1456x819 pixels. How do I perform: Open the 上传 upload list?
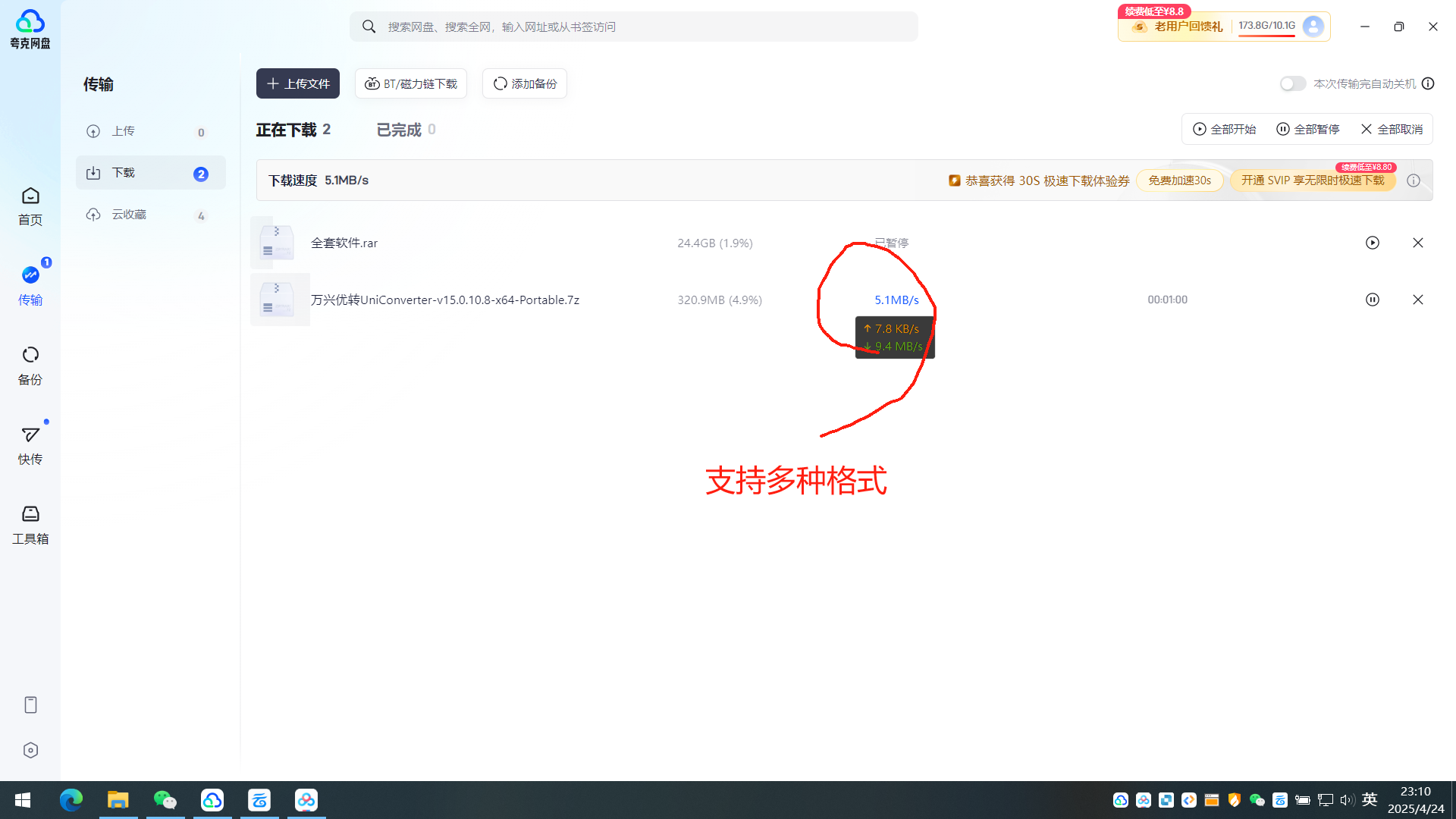(x=151, y=131)
